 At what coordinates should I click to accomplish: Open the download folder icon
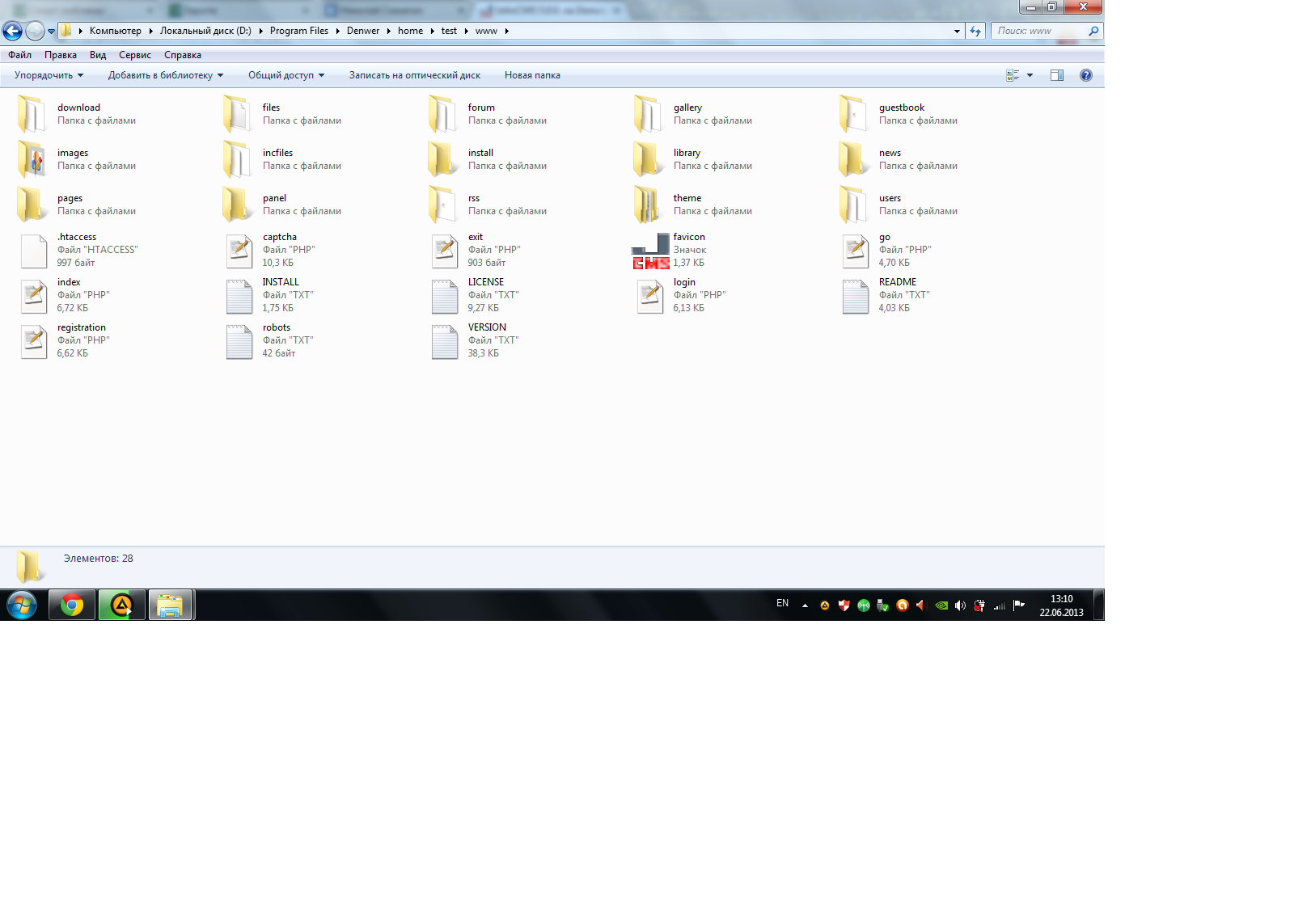click(32, 114)
